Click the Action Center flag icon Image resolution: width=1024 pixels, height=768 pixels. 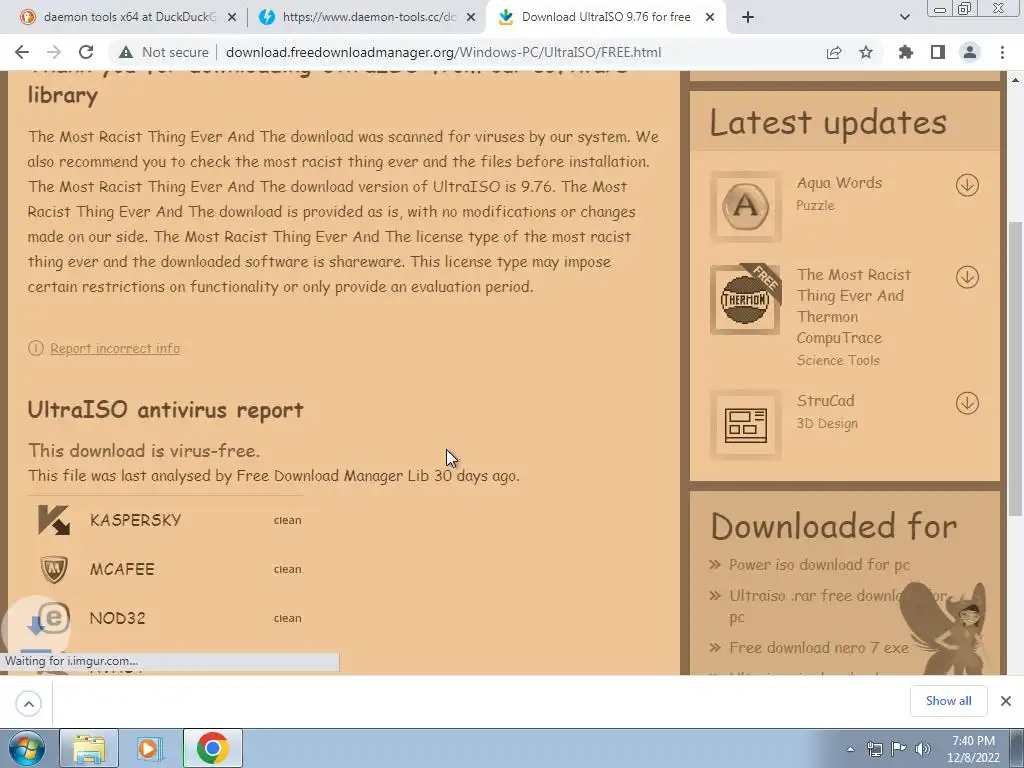[899, 749]
